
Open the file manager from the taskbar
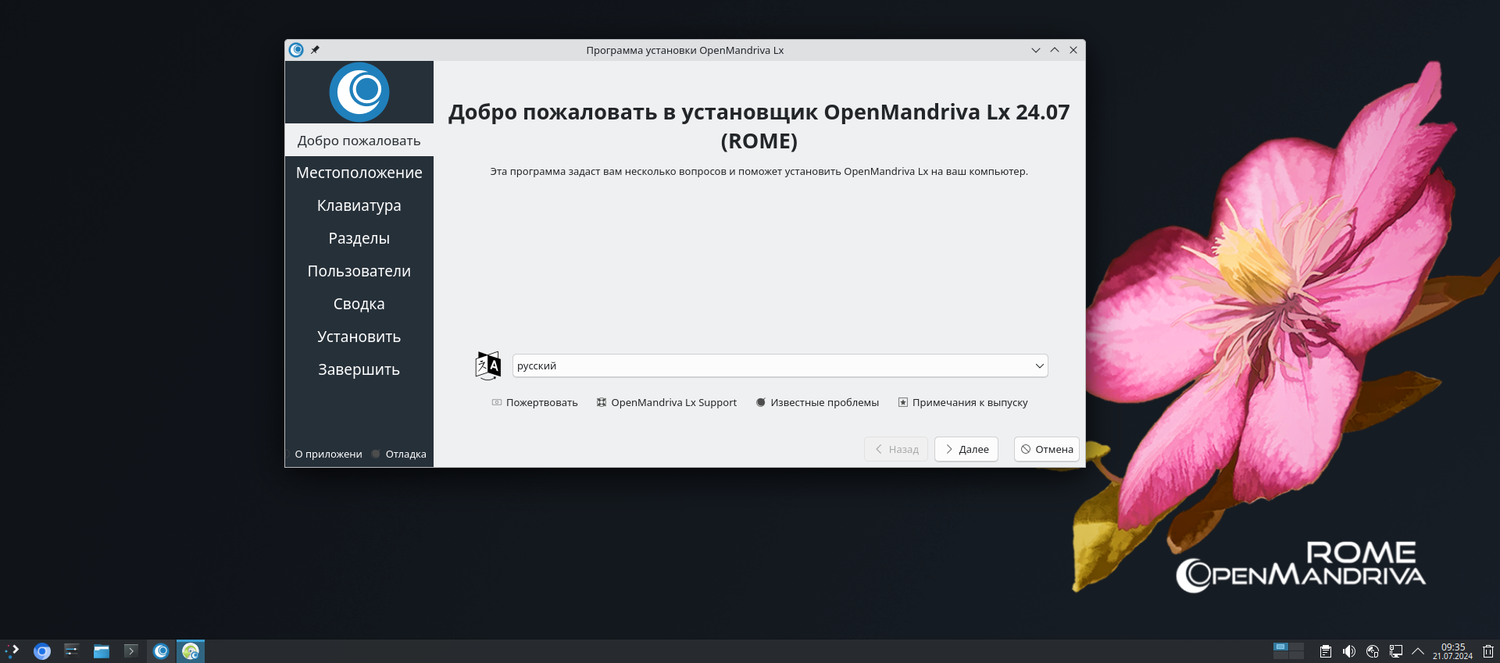(x=101, y=651)
